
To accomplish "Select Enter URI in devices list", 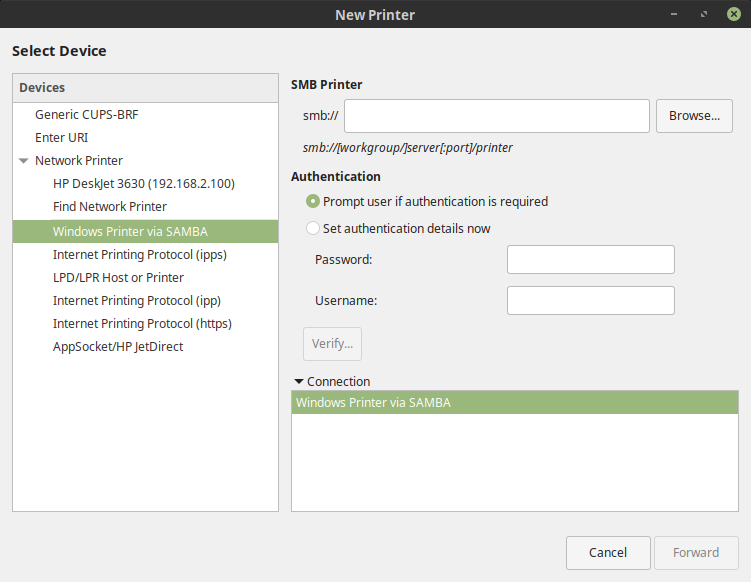I will (62, 137).
